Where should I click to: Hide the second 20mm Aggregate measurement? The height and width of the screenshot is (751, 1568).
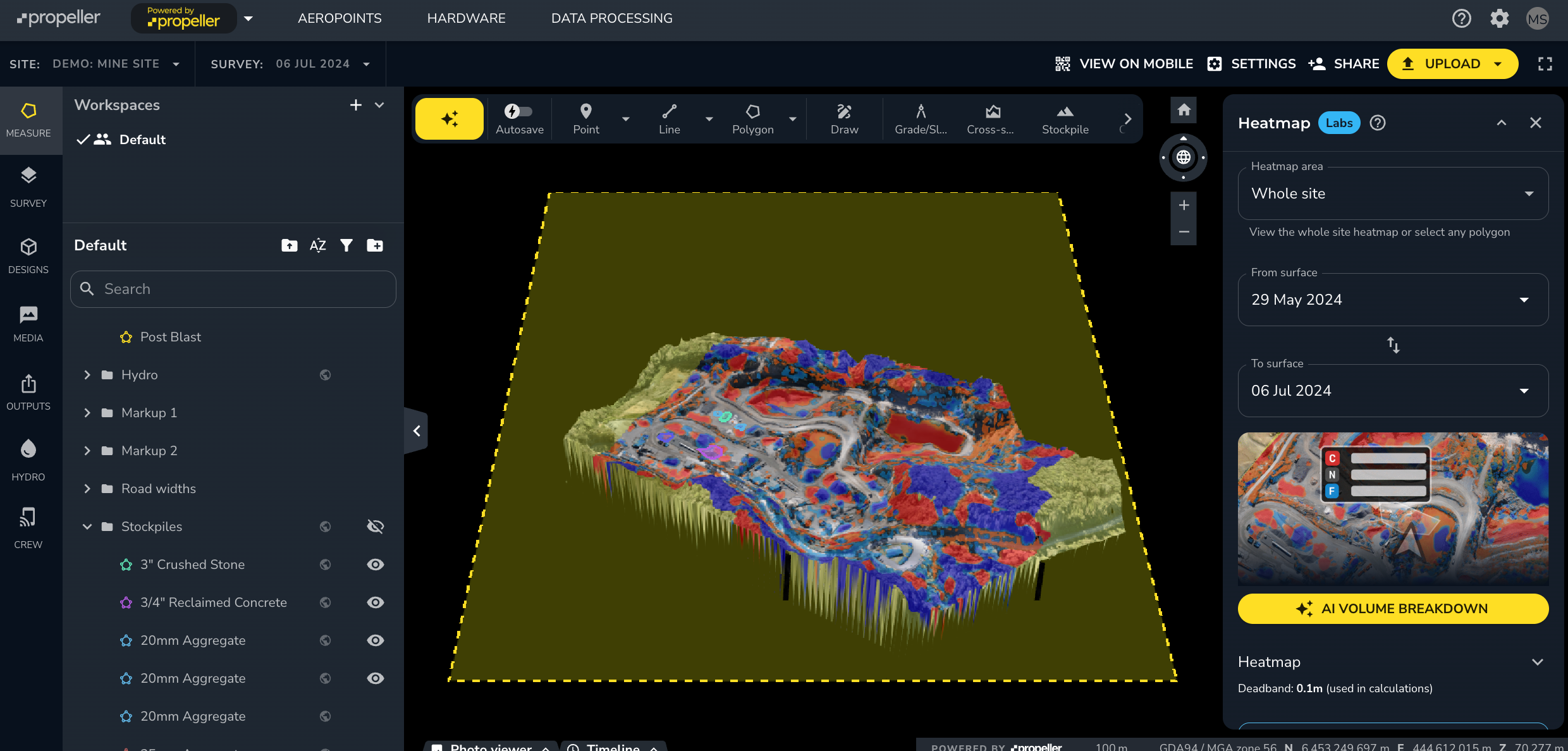pyautogui.click(x=376, y=678)
